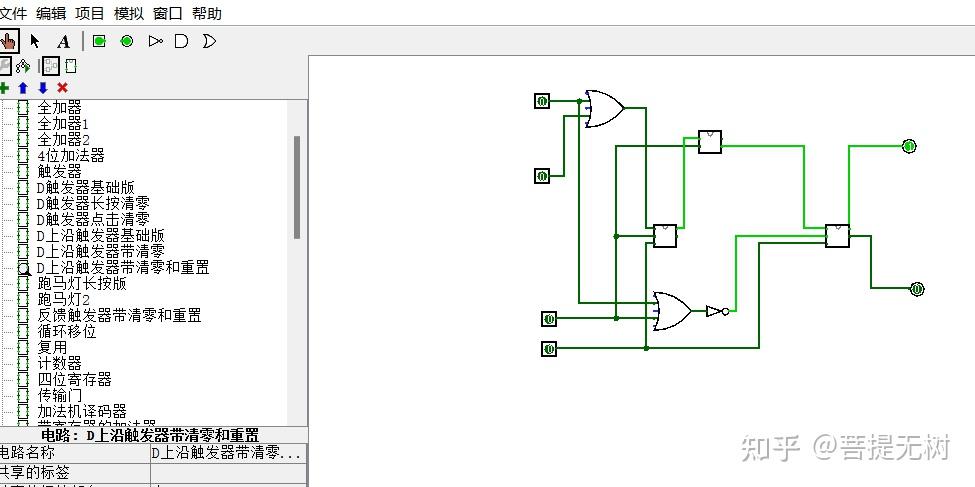Screen dimensions: 975x487
Task: Open the 模拟 menu
Action: click(129, 13)
